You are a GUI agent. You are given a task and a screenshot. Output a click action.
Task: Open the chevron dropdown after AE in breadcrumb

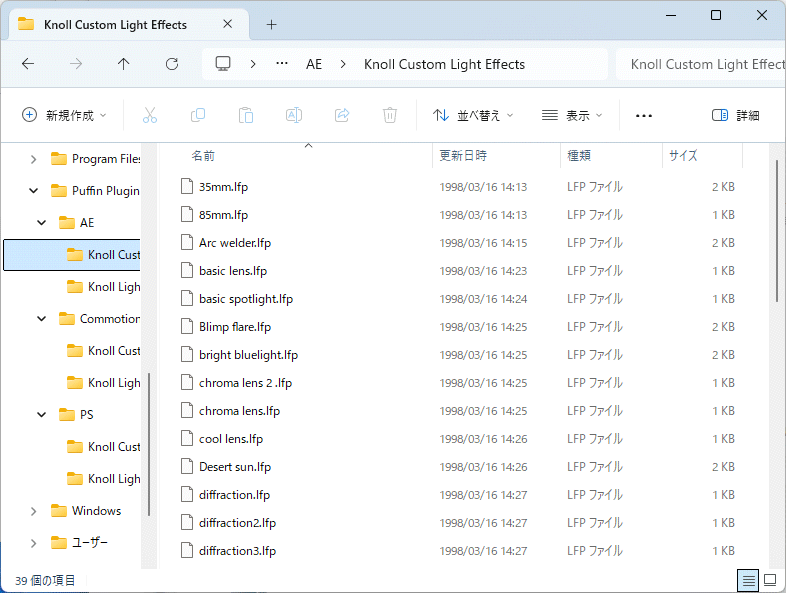point(343,64)
